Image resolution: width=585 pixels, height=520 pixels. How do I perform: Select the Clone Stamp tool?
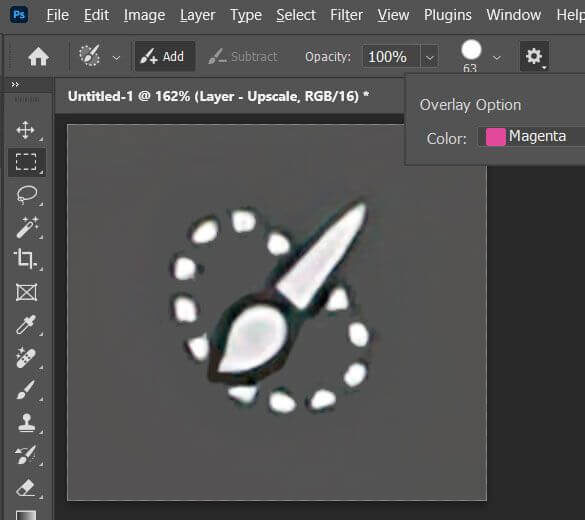click(26, 423)
